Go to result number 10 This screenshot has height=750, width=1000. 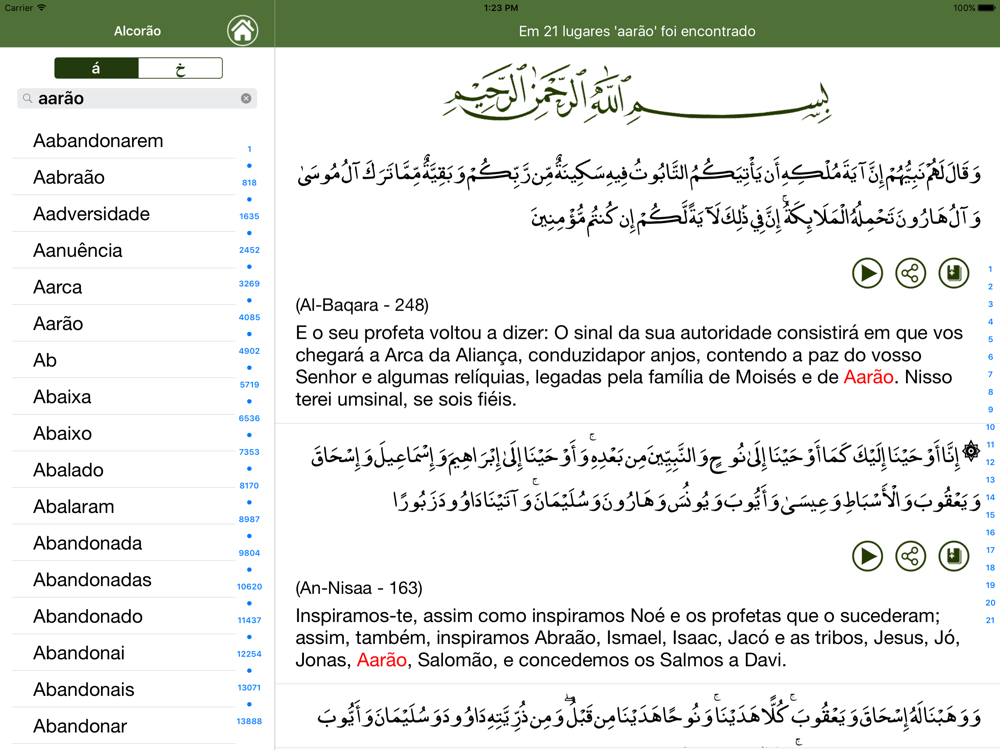(x=990, y=427)
